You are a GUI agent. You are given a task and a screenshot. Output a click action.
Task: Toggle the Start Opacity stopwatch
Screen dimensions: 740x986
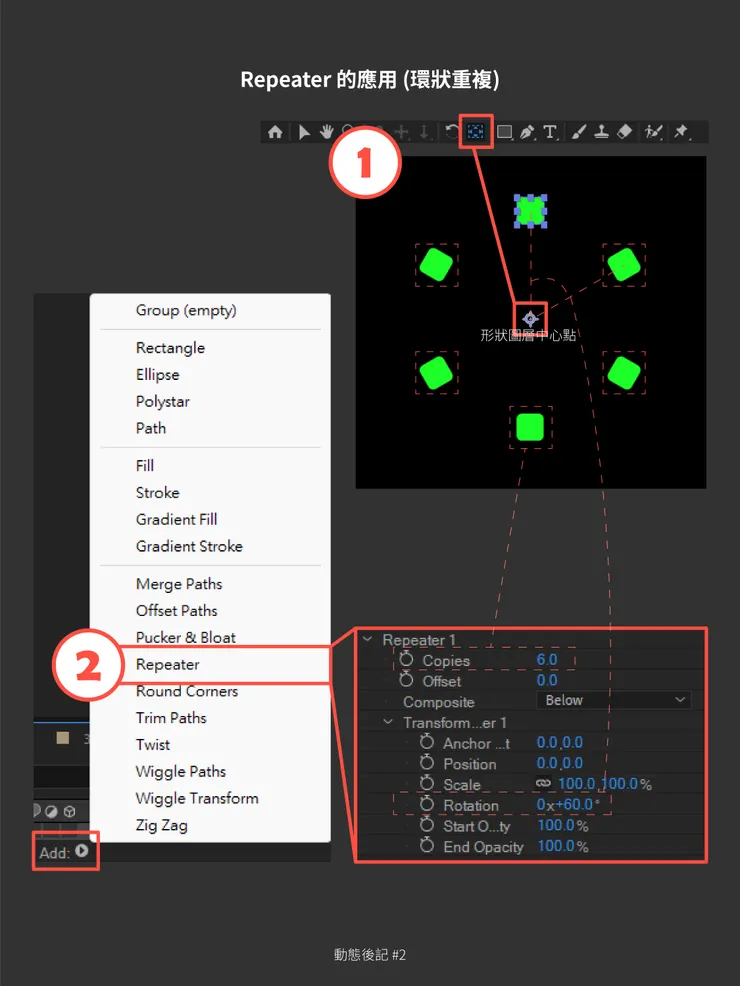coord(427,825)
